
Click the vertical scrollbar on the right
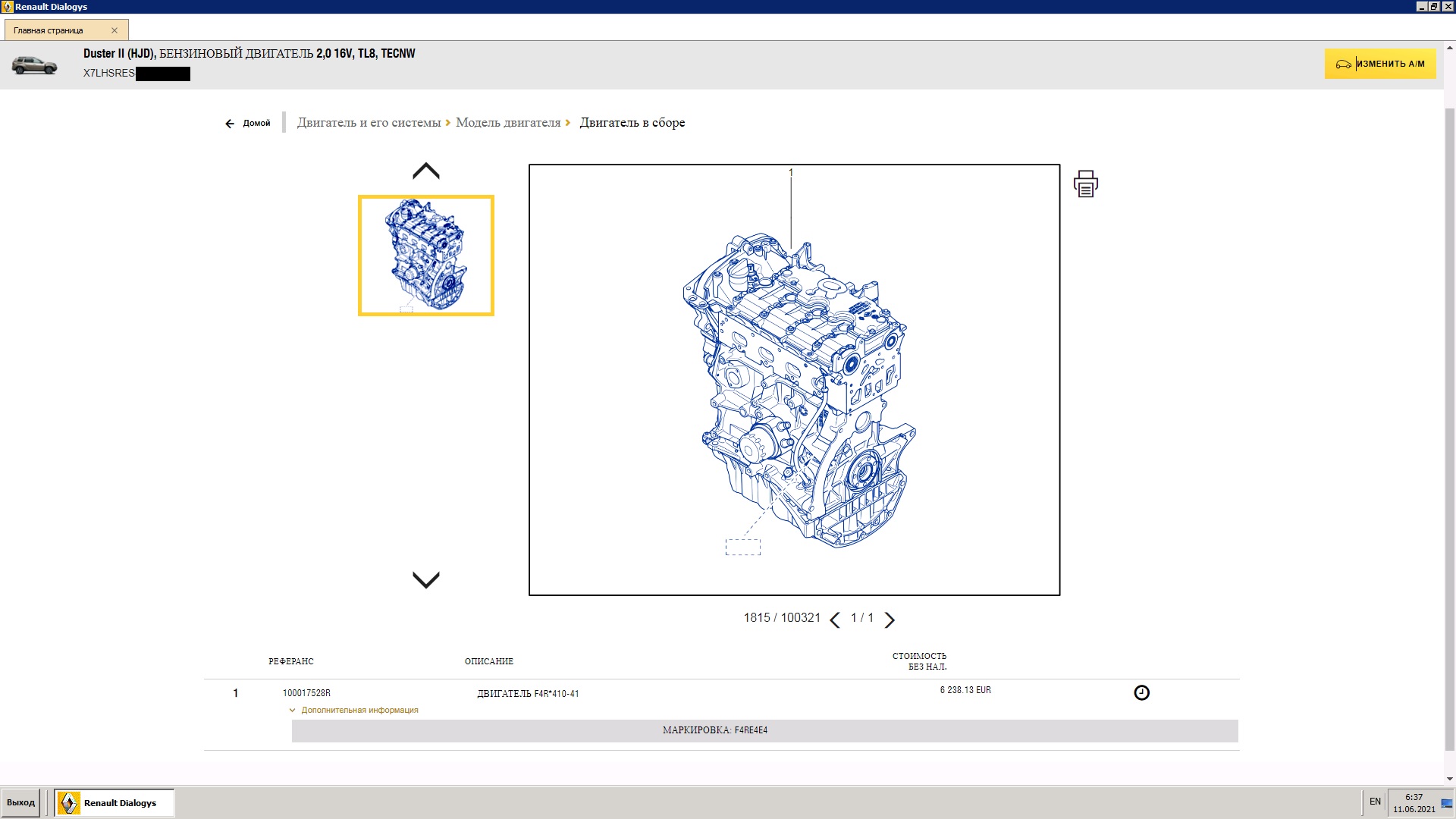[1450, 428]
